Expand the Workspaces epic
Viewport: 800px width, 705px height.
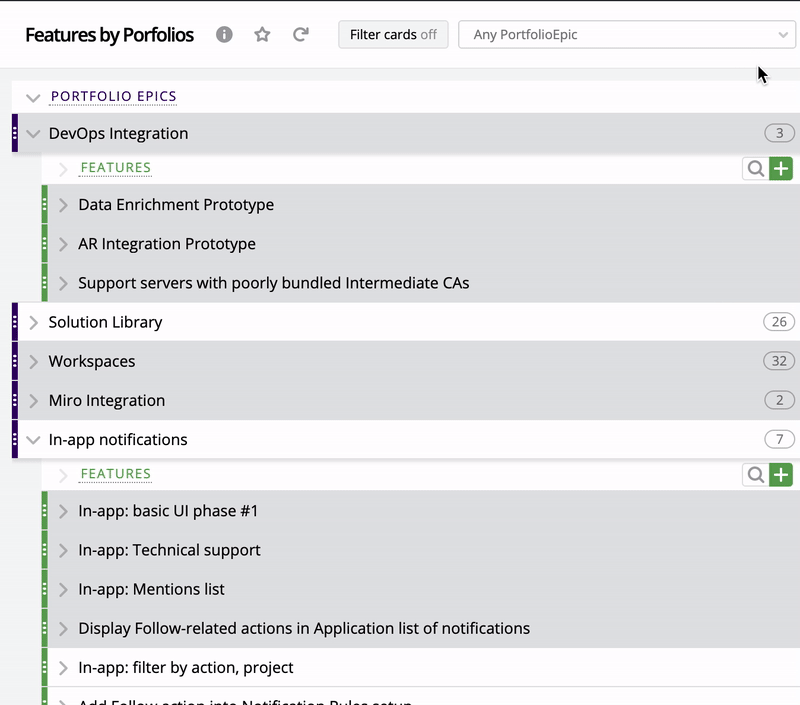[x=33, y=361]
